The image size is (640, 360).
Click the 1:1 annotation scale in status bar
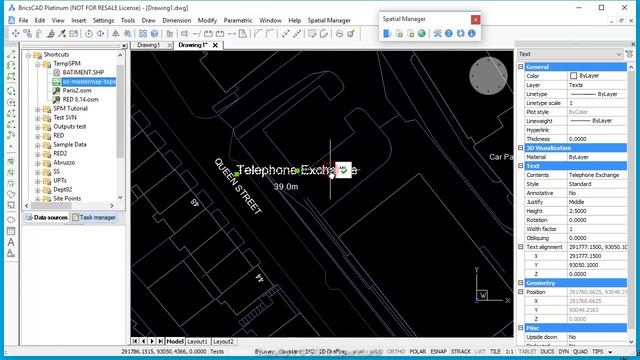[509, 351]
